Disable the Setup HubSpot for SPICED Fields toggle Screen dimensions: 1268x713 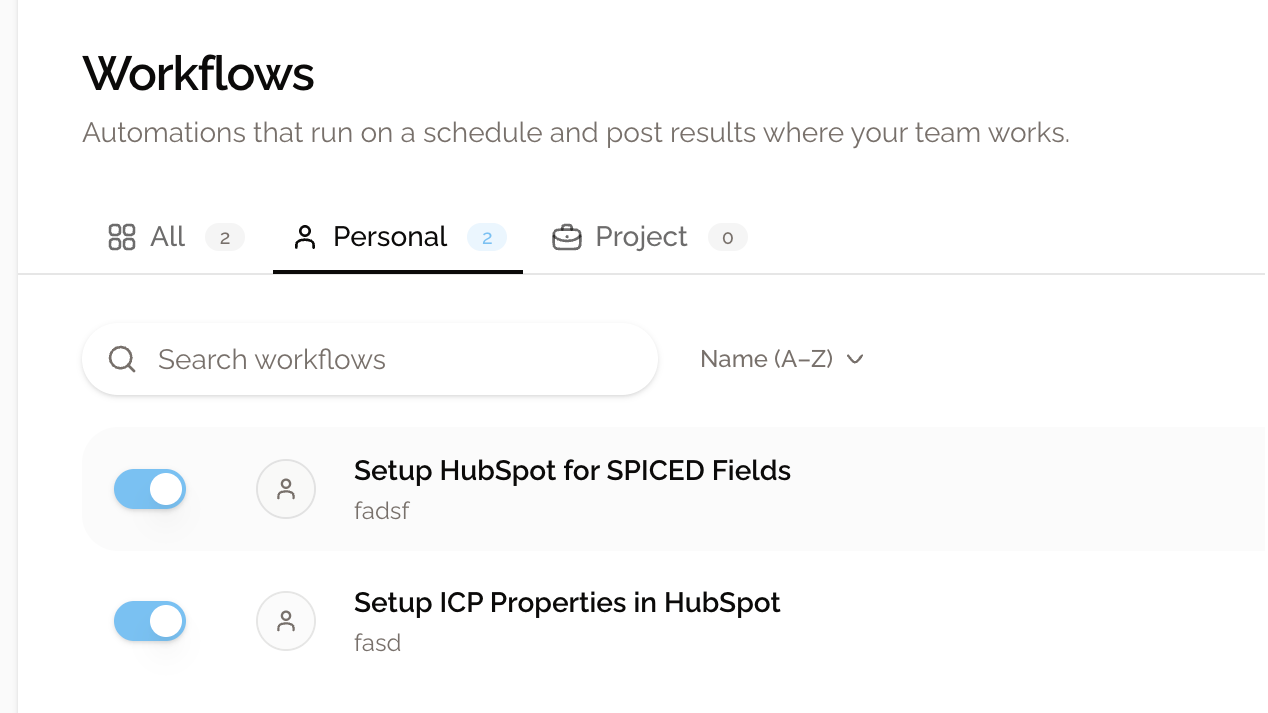coord(150,489)
